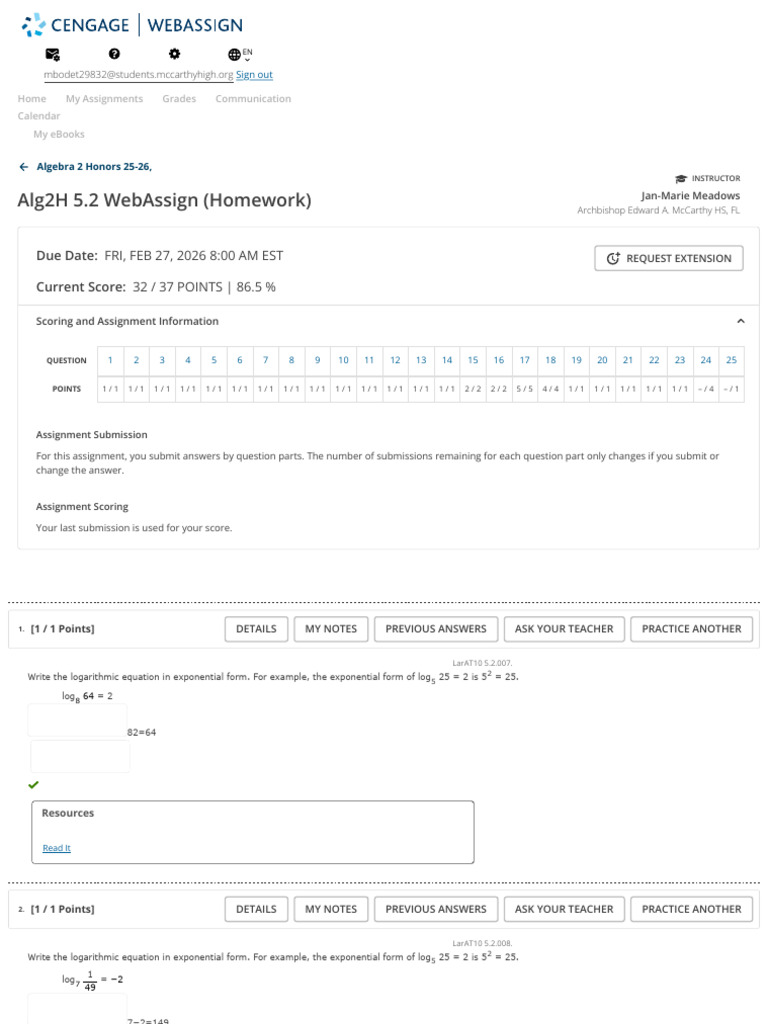Jump to question 18 link
768x1024 pixels.
551,360
